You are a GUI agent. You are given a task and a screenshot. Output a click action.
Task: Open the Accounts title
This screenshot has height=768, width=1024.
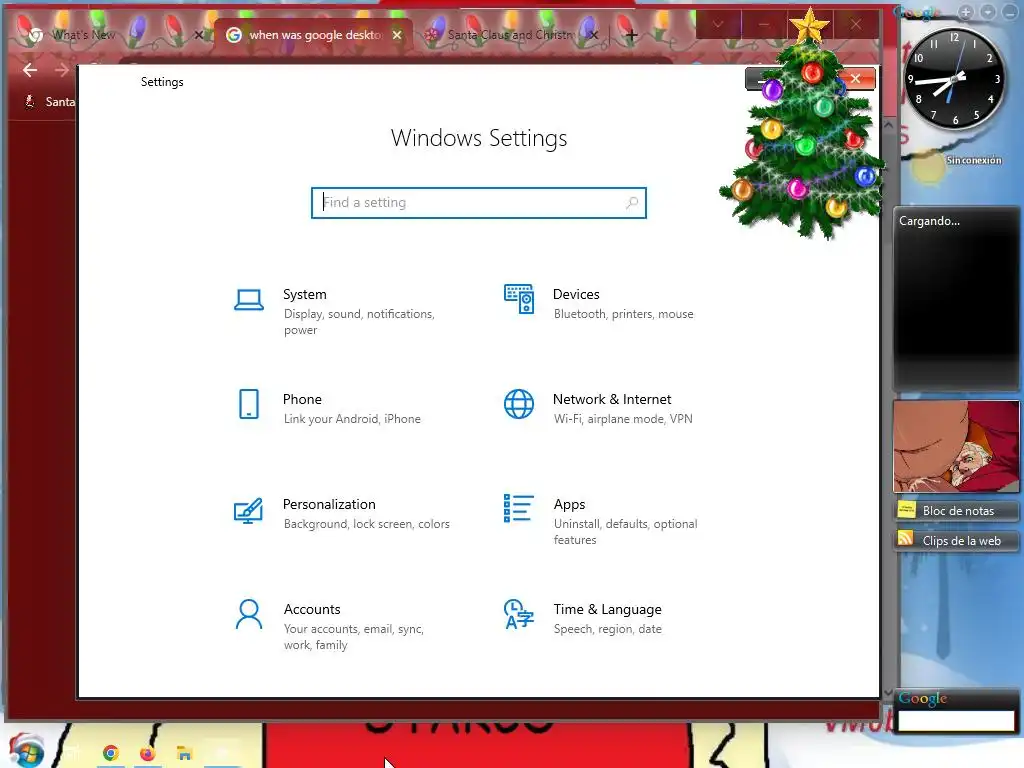point(312,609)
